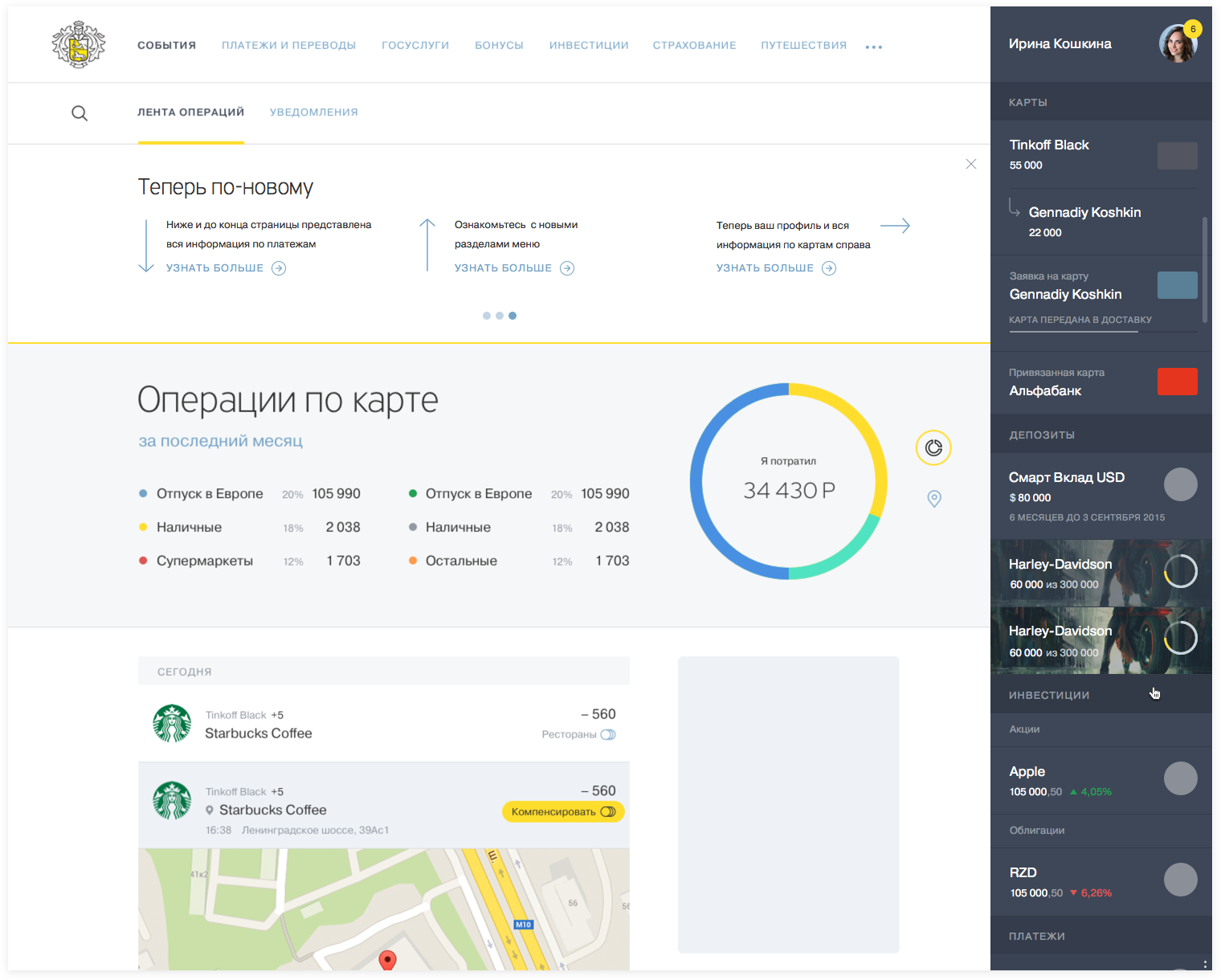Click right arrow in the onboarding banner
Viewport: 1221px width, 980px height.
895,226
